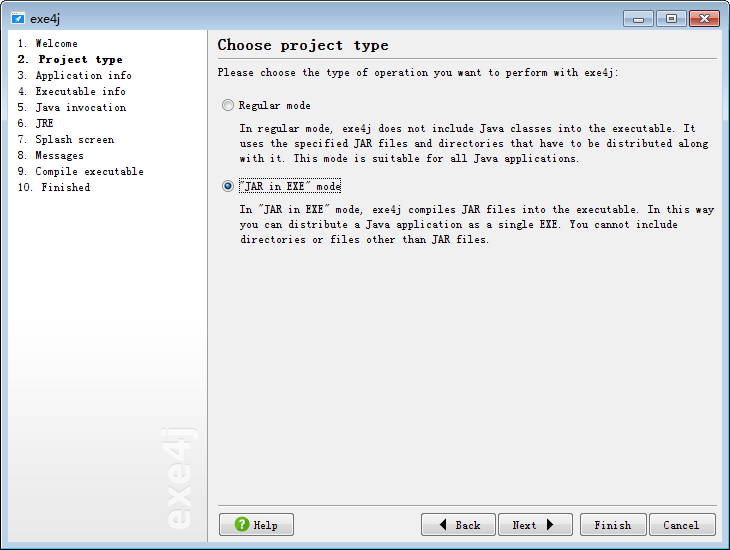Select the JRE step in sidebar
The image size is (730, 550).
click(45, 124)
